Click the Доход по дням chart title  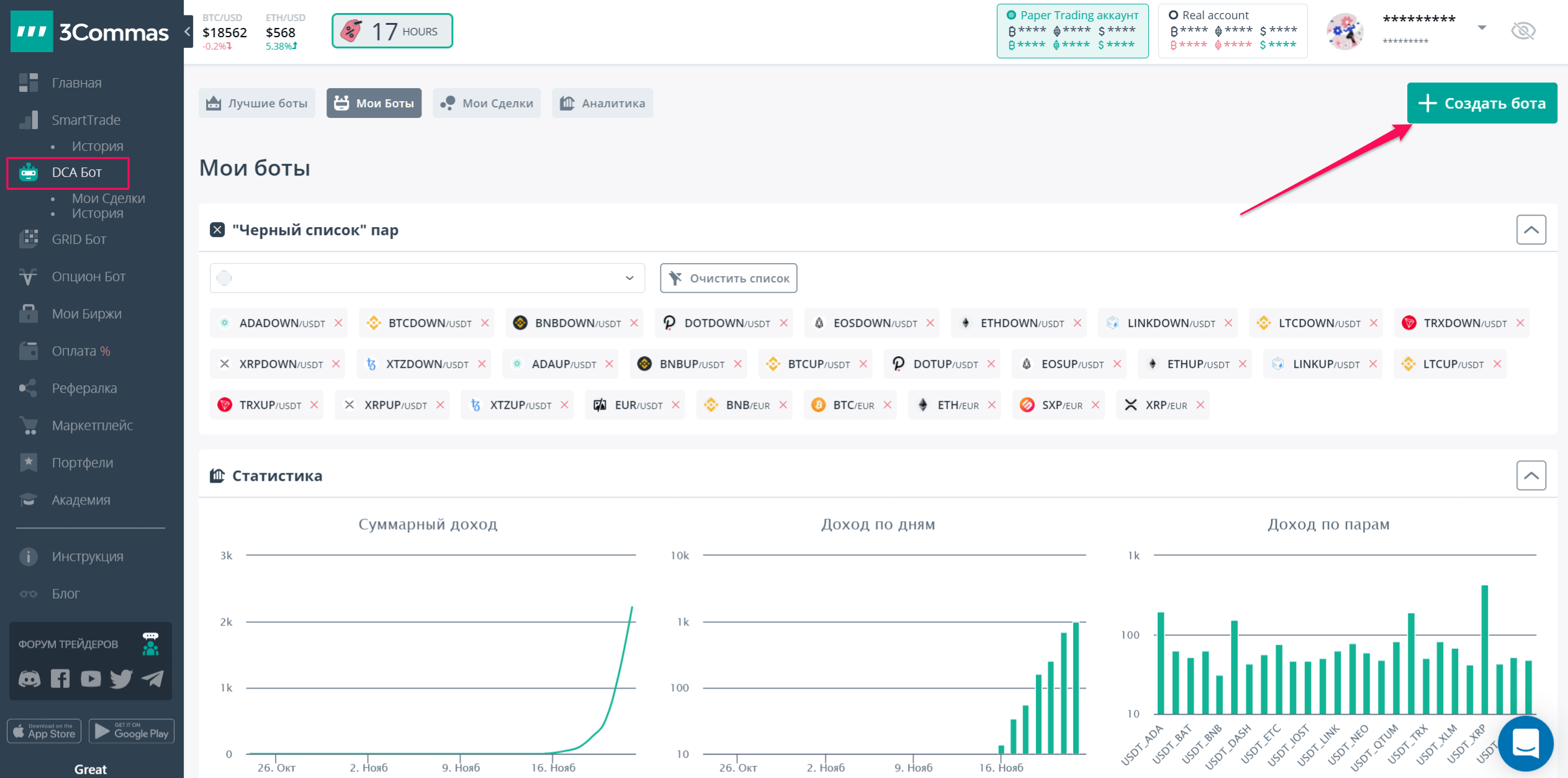tap(878, 524)
